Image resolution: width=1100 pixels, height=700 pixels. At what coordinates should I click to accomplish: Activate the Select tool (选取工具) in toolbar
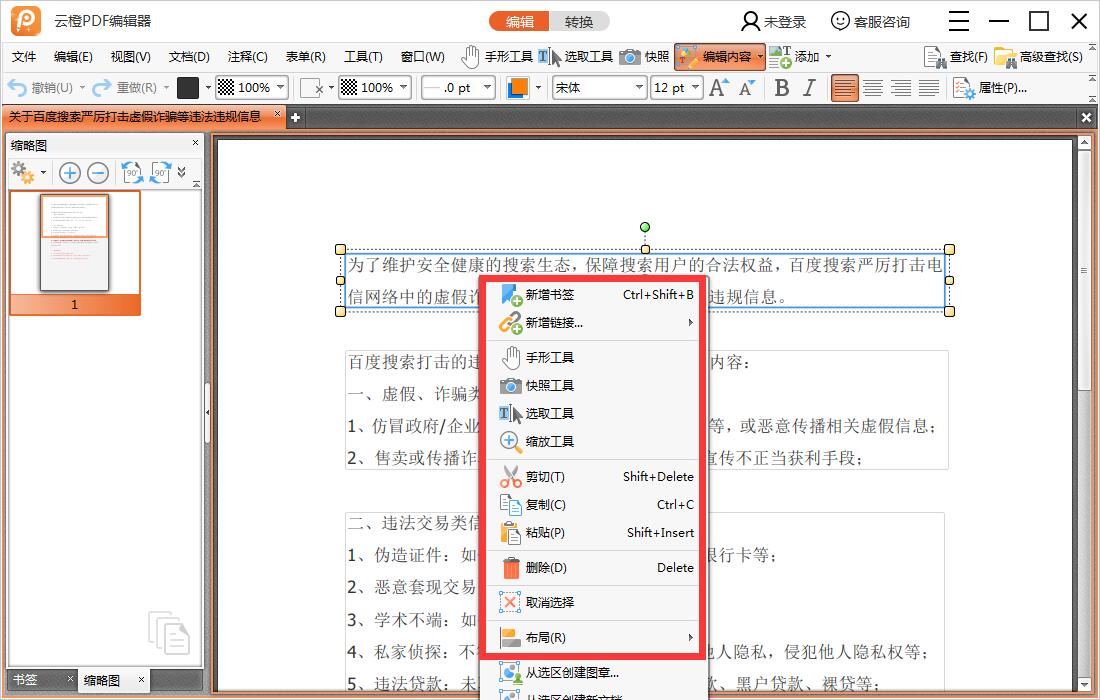tap(575, 57)
